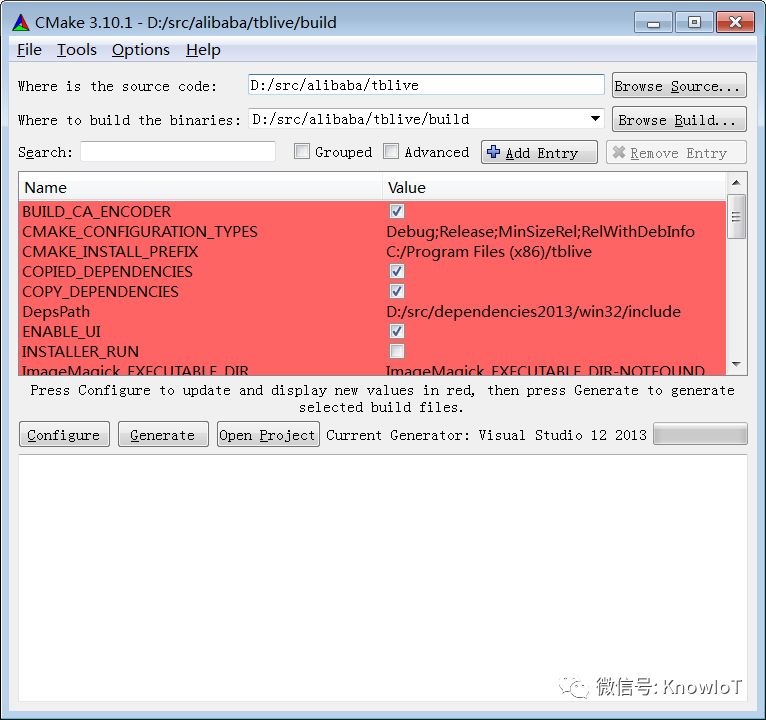
Task: Click the Open Project button
Action: pos(268,435)
